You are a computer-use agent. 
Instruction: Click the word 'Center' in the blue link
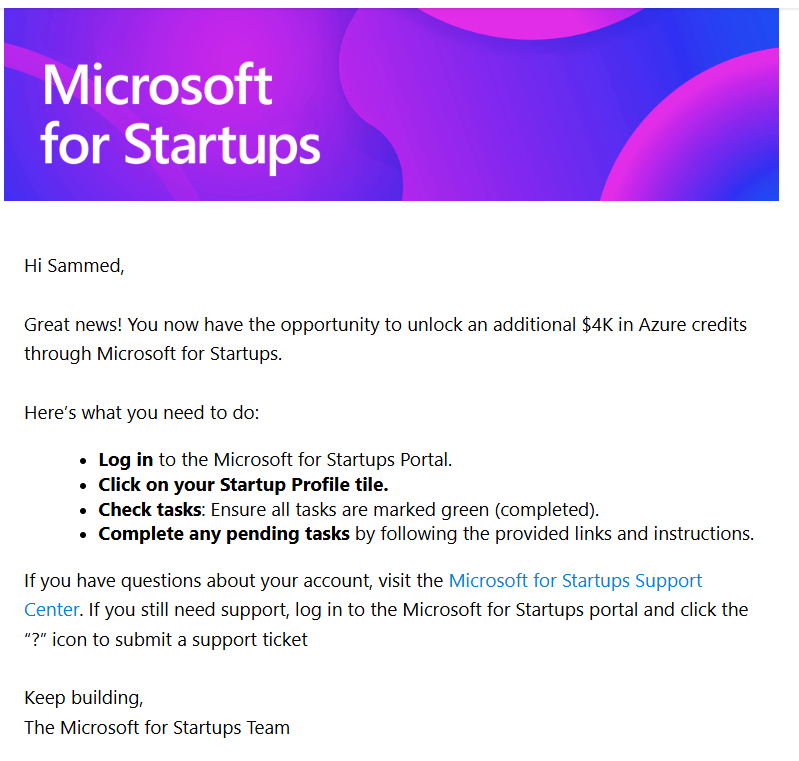(x=51, y=609)
